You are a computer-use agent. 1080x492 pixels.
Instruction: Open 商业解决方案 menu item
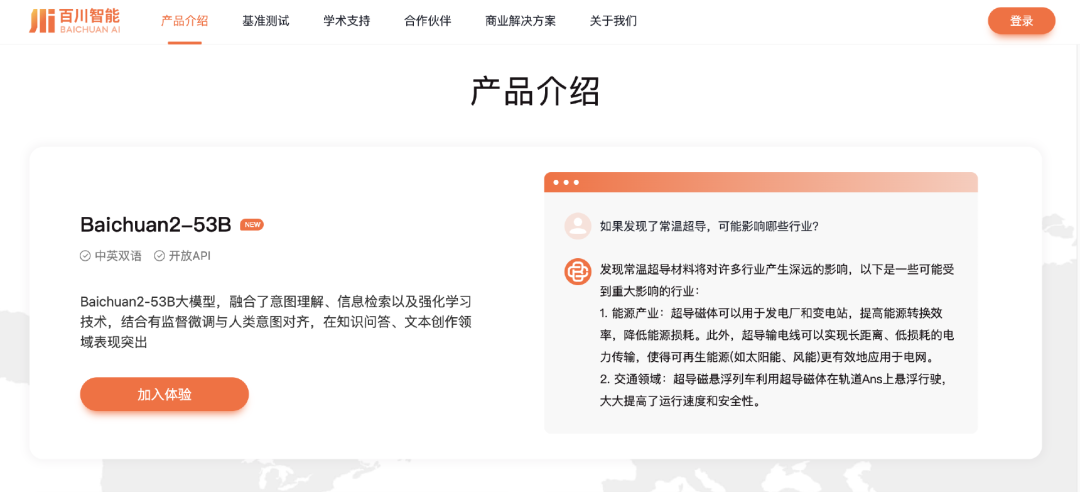[521, 21]
